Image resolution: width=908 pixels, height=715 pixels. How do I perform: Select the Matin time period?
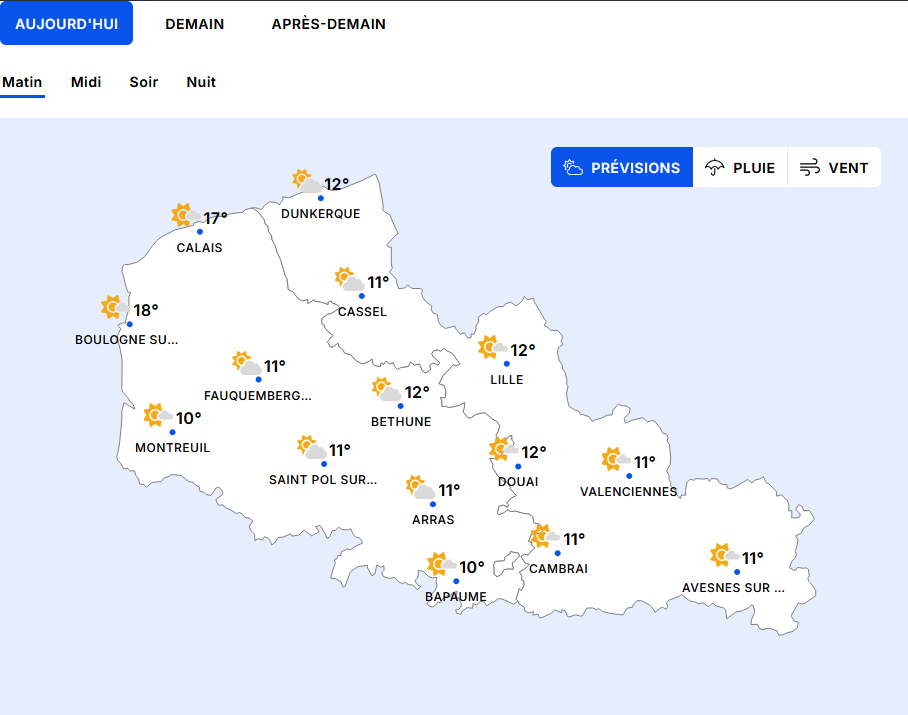pyautogui.click(x=22, y=82)
